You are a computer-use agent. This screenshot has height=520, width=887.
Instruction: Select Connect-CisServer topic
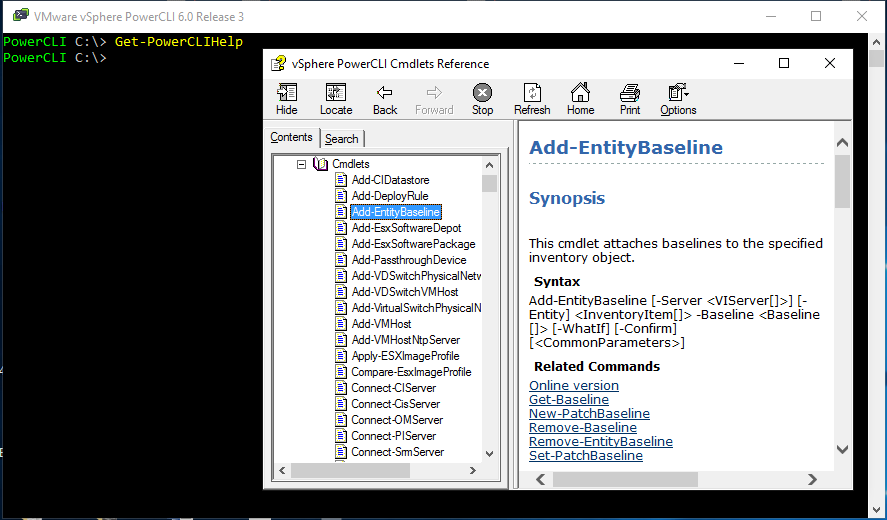point(395,403)
